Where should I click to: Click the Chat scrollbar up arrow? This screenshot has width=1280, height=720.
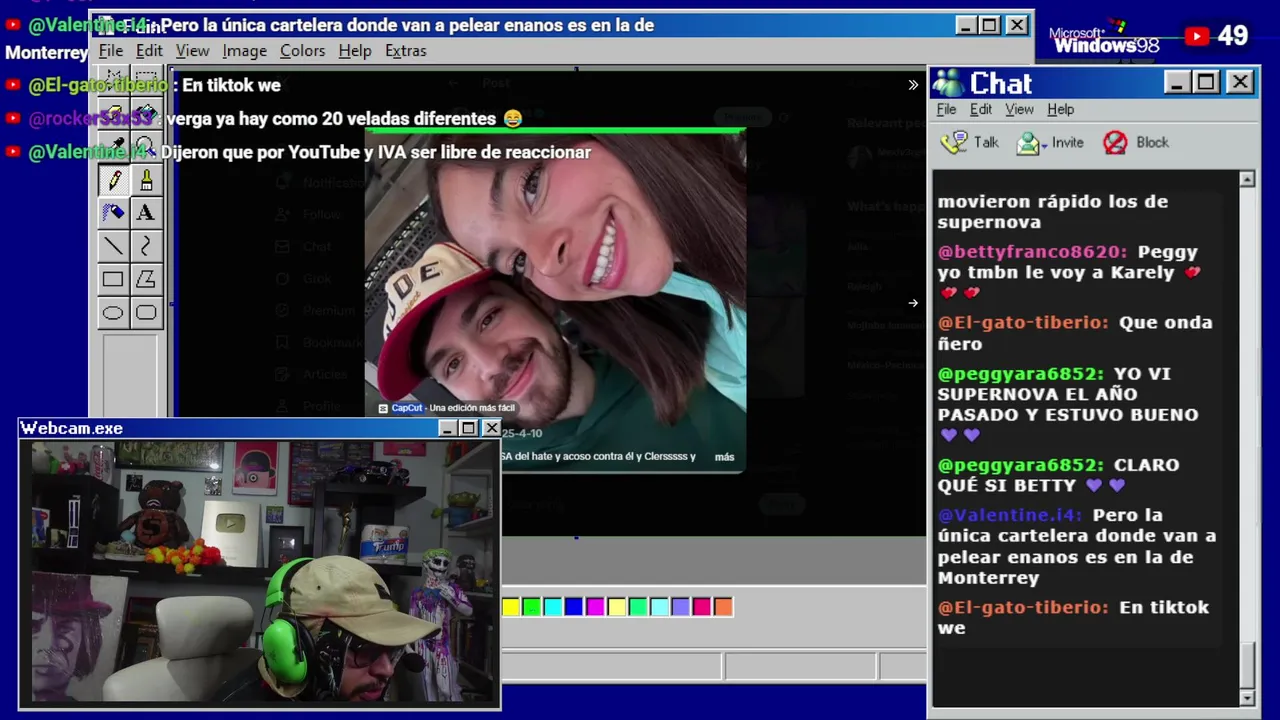pos(1247,179)
